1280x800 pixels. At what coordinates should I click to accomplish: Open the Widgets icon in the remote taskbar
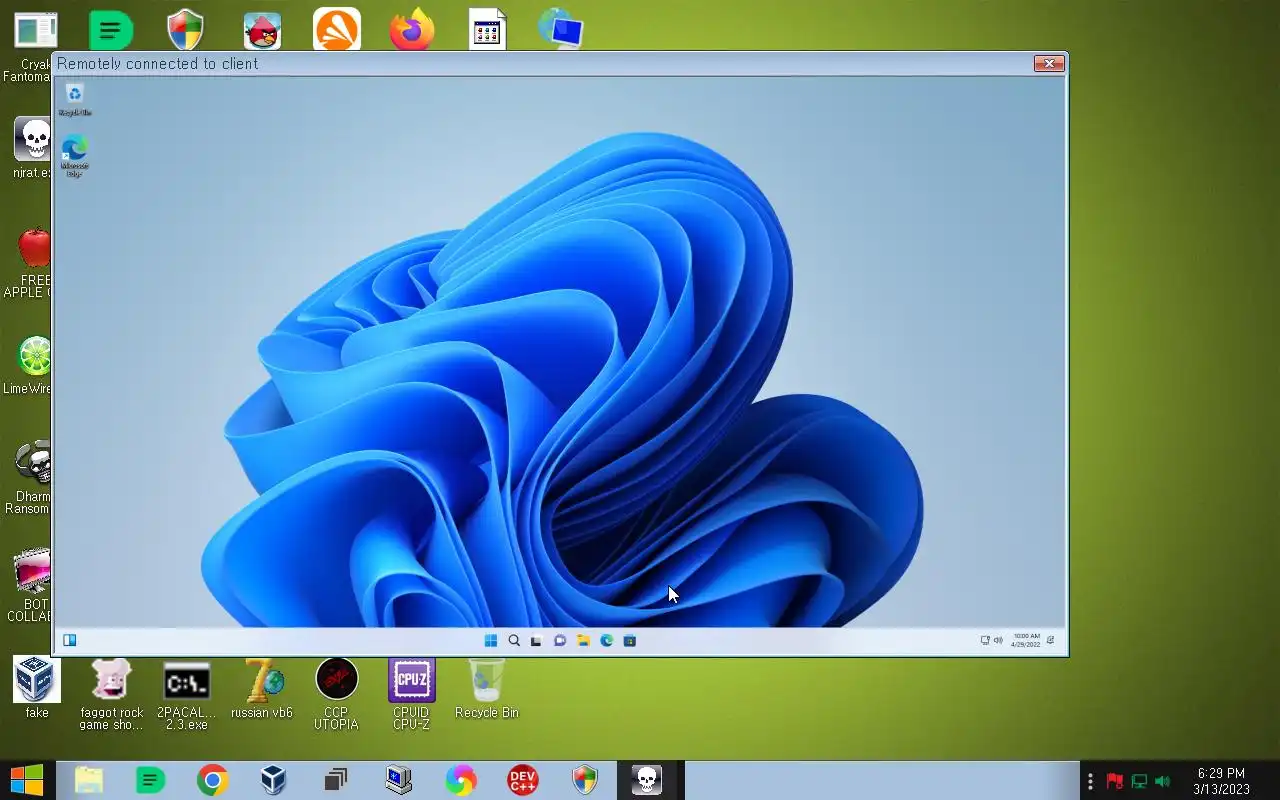pyautogui.click(x=70, y=641)
